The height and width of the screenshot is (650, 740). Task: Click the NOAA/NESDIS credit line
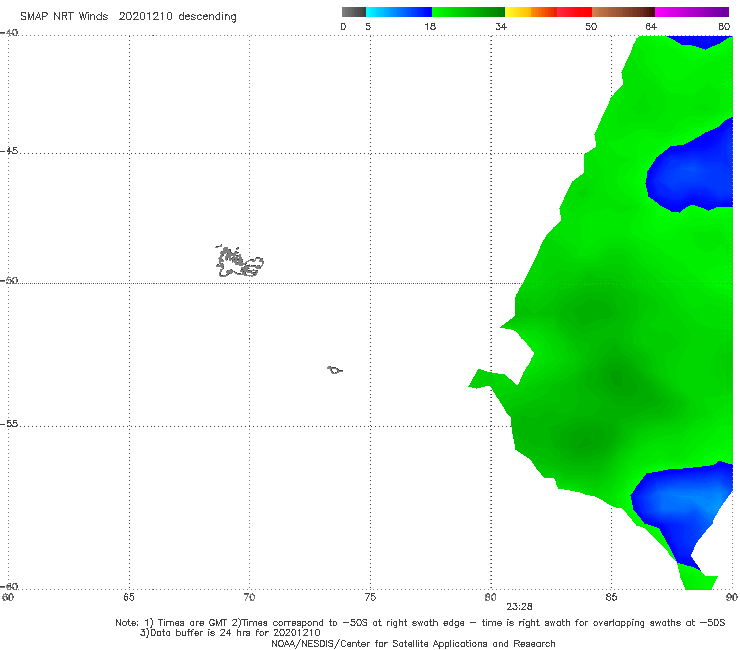pos(413,643)
